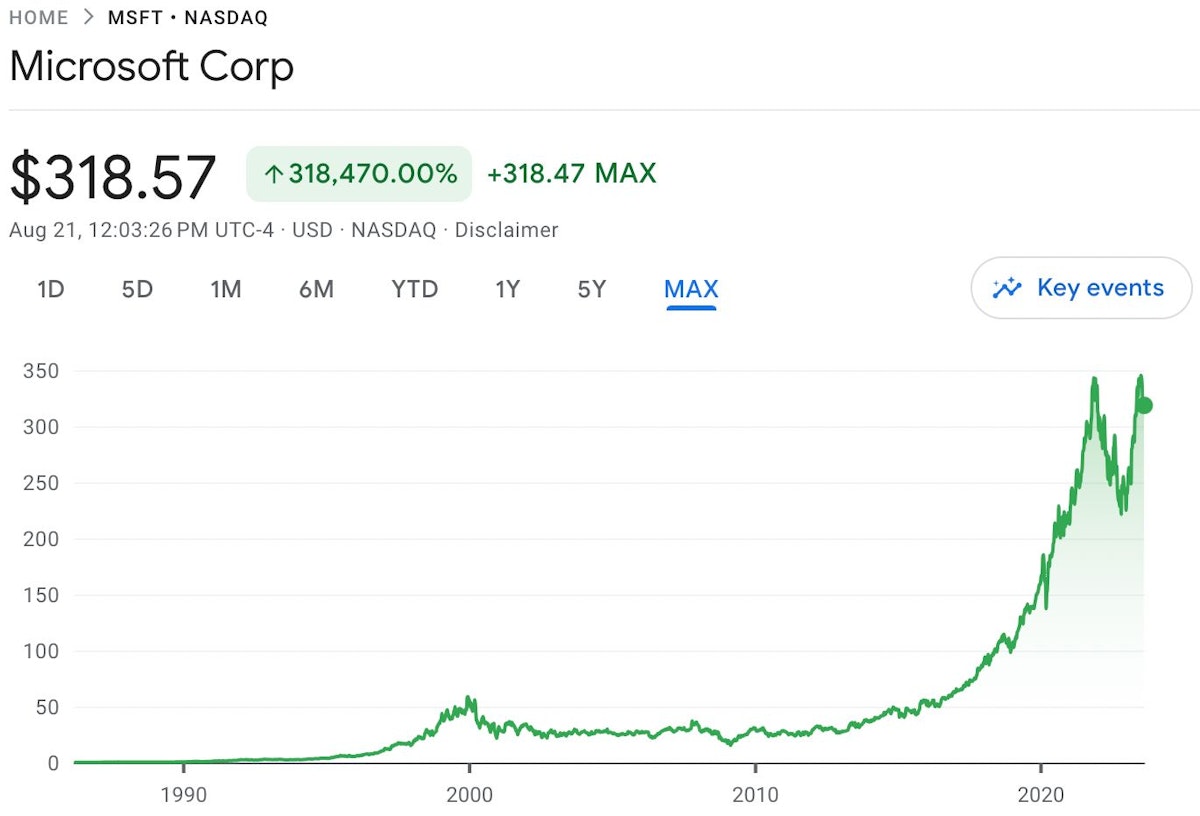Viewport: 1200px width, 816px height.
Task: Click the up arrow in percentage badge
Action: 274,174
